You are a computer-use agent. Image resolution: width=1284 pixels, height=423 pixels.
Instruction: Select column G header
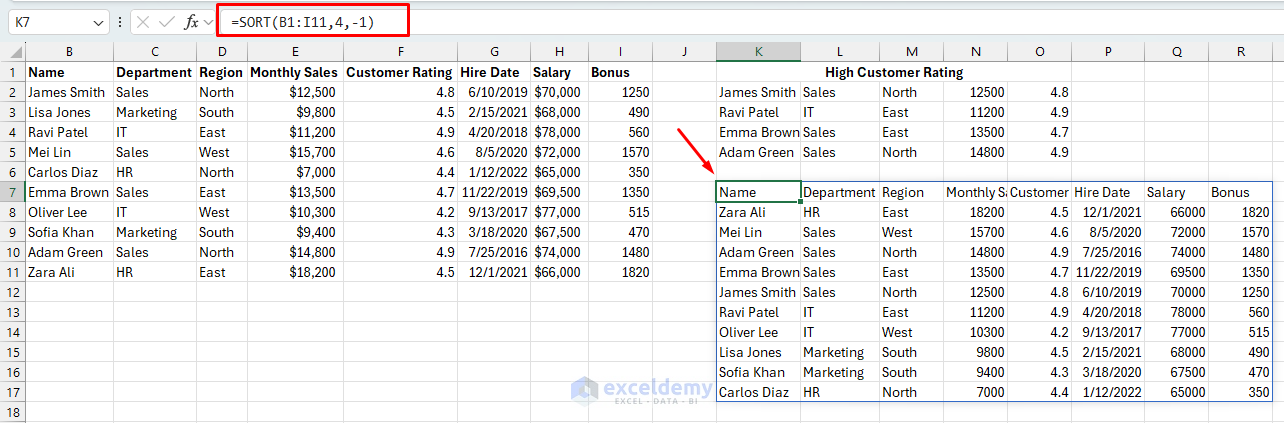[x=494, y=52]
